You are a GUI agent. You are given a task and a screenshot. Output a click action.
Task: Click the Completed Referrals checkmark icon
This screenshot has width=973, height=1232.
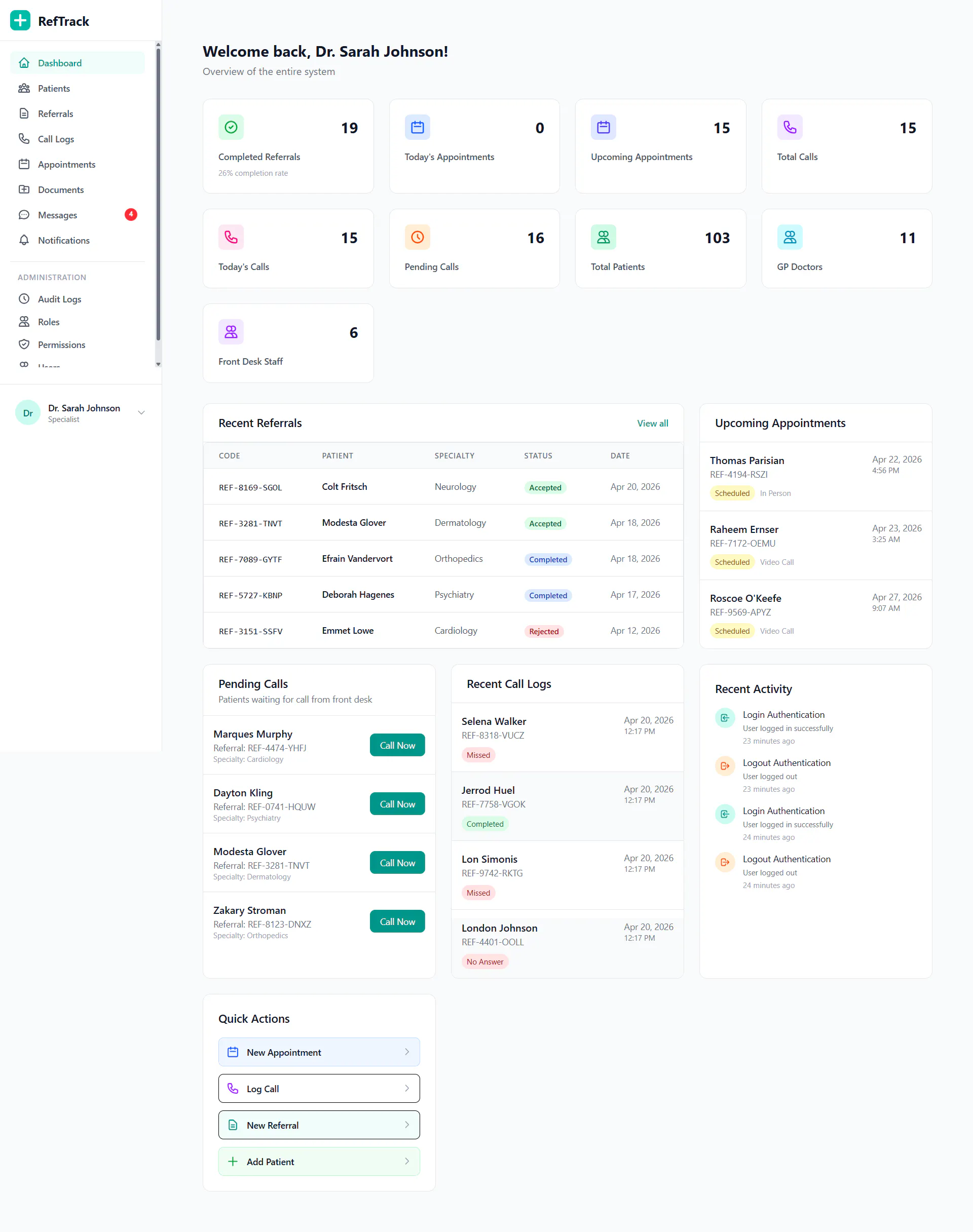click(x=231, y=128)
